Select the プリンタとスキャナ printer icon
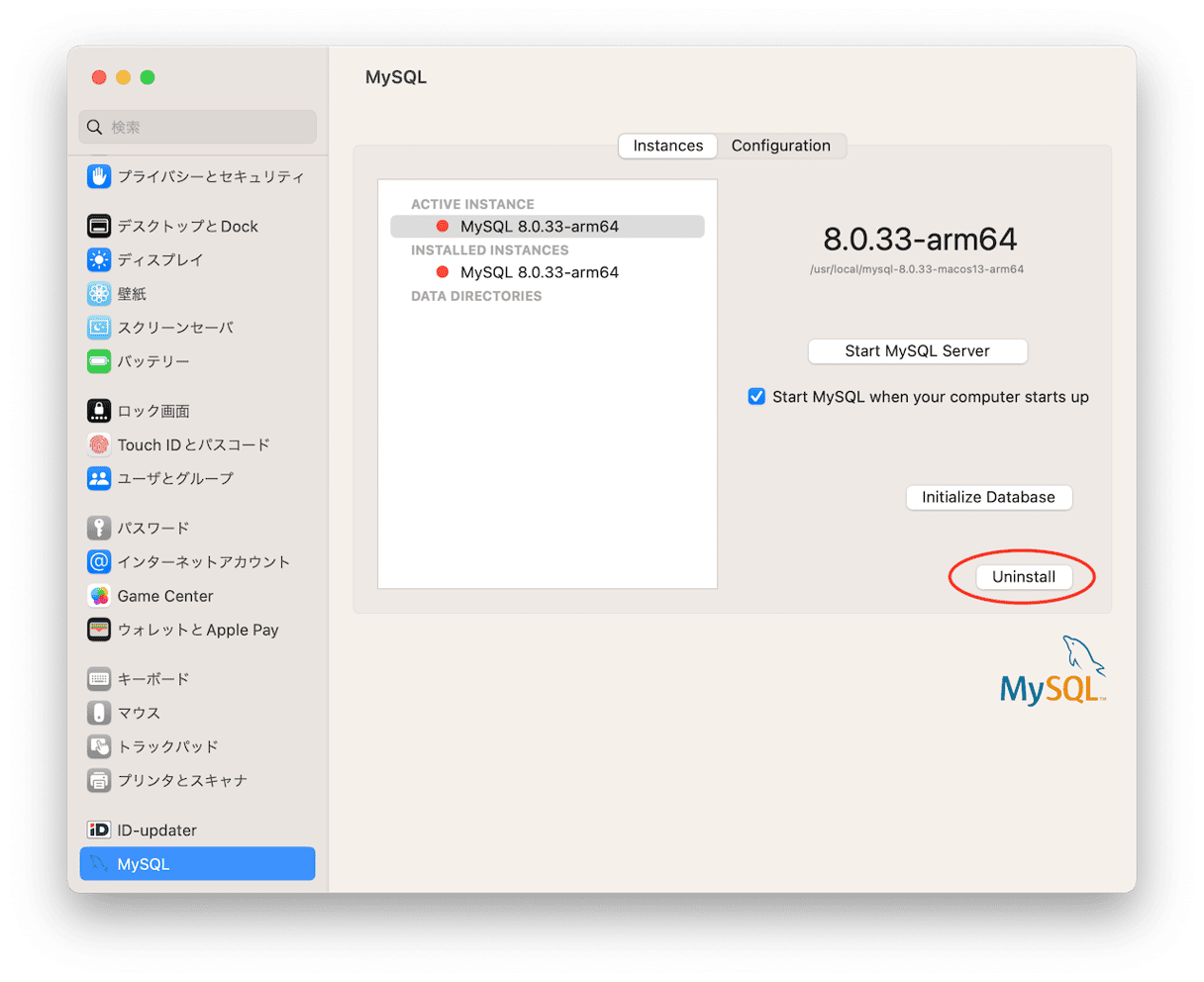Image resolution: width=1204 pixels, height=982 pixels. (99, 780)
